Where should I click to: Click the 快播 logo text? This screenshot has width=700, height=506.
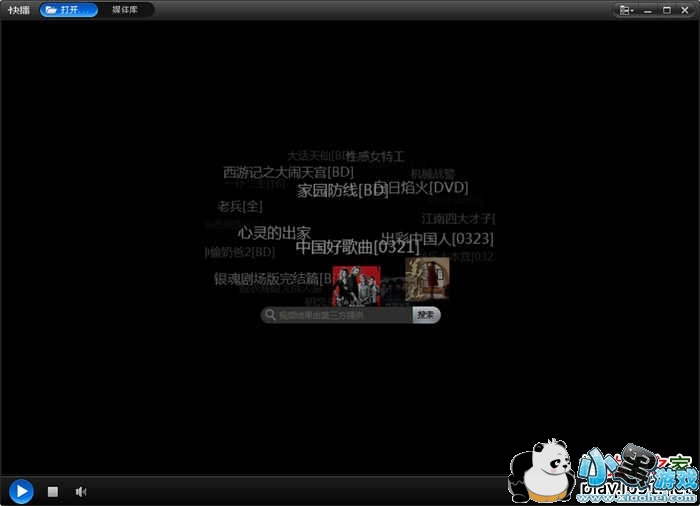pyautogui.click(x=19, y=10)
